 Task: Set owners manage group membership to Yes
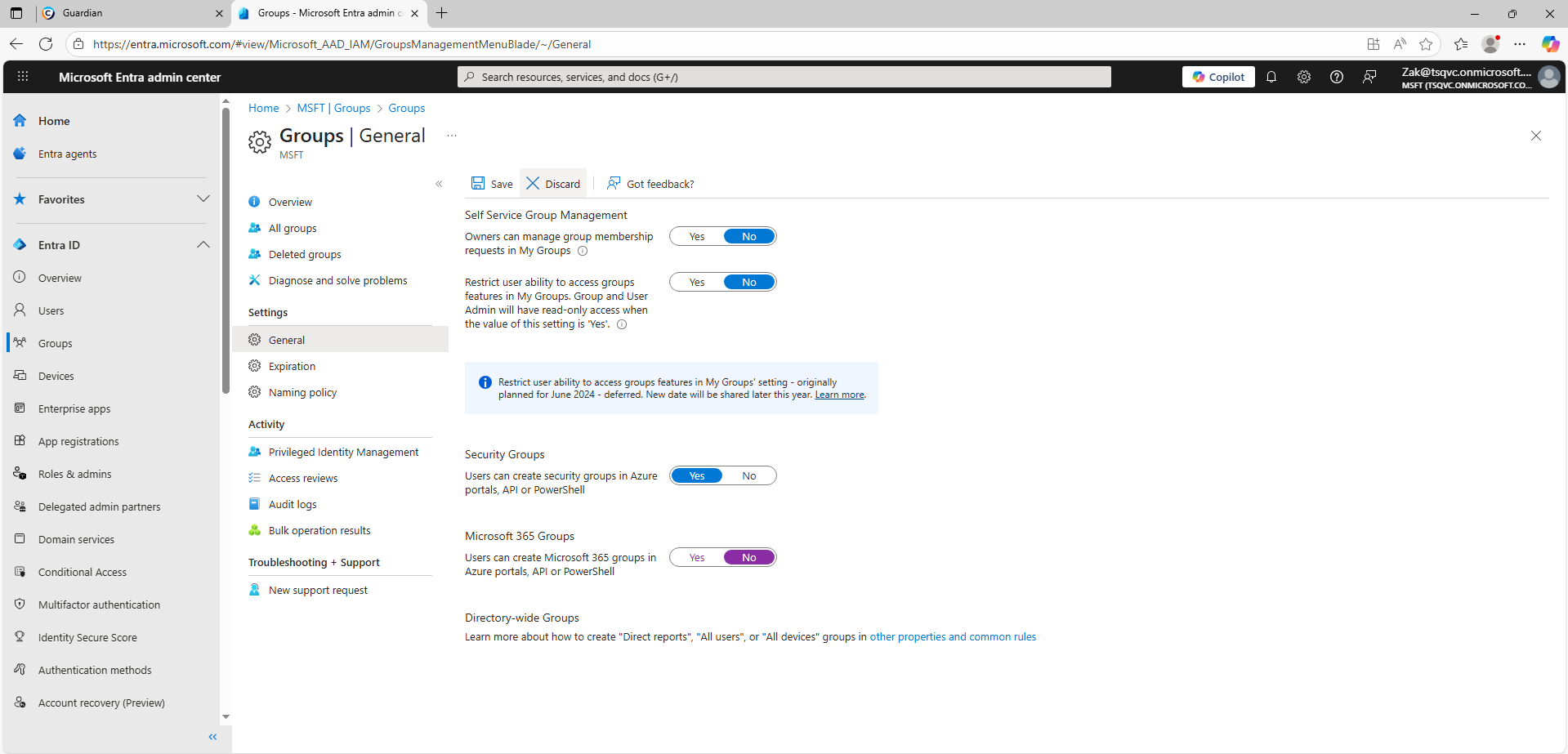point(697,237)
